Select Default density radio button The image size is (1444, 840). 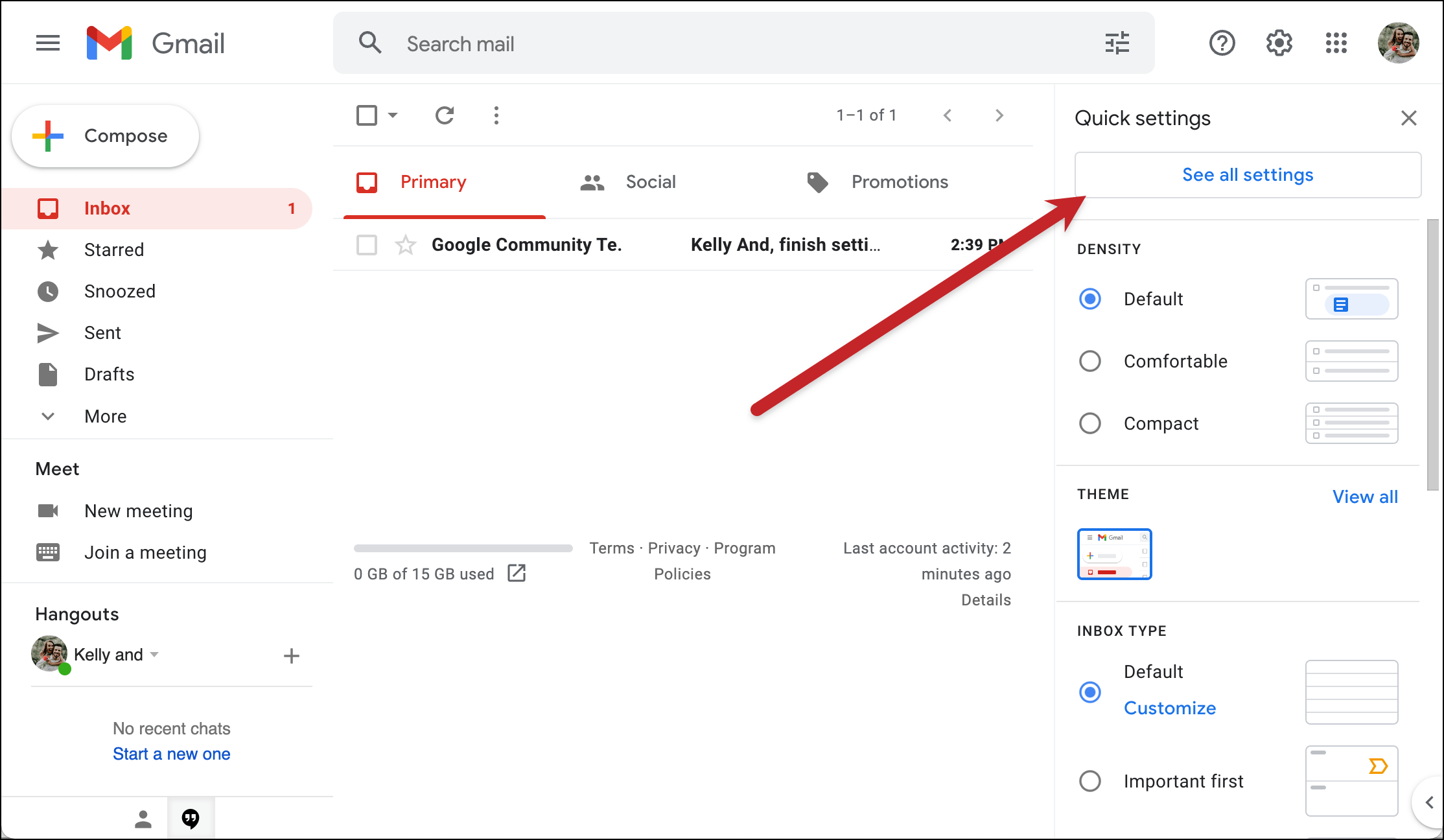tap(1090, 299)
